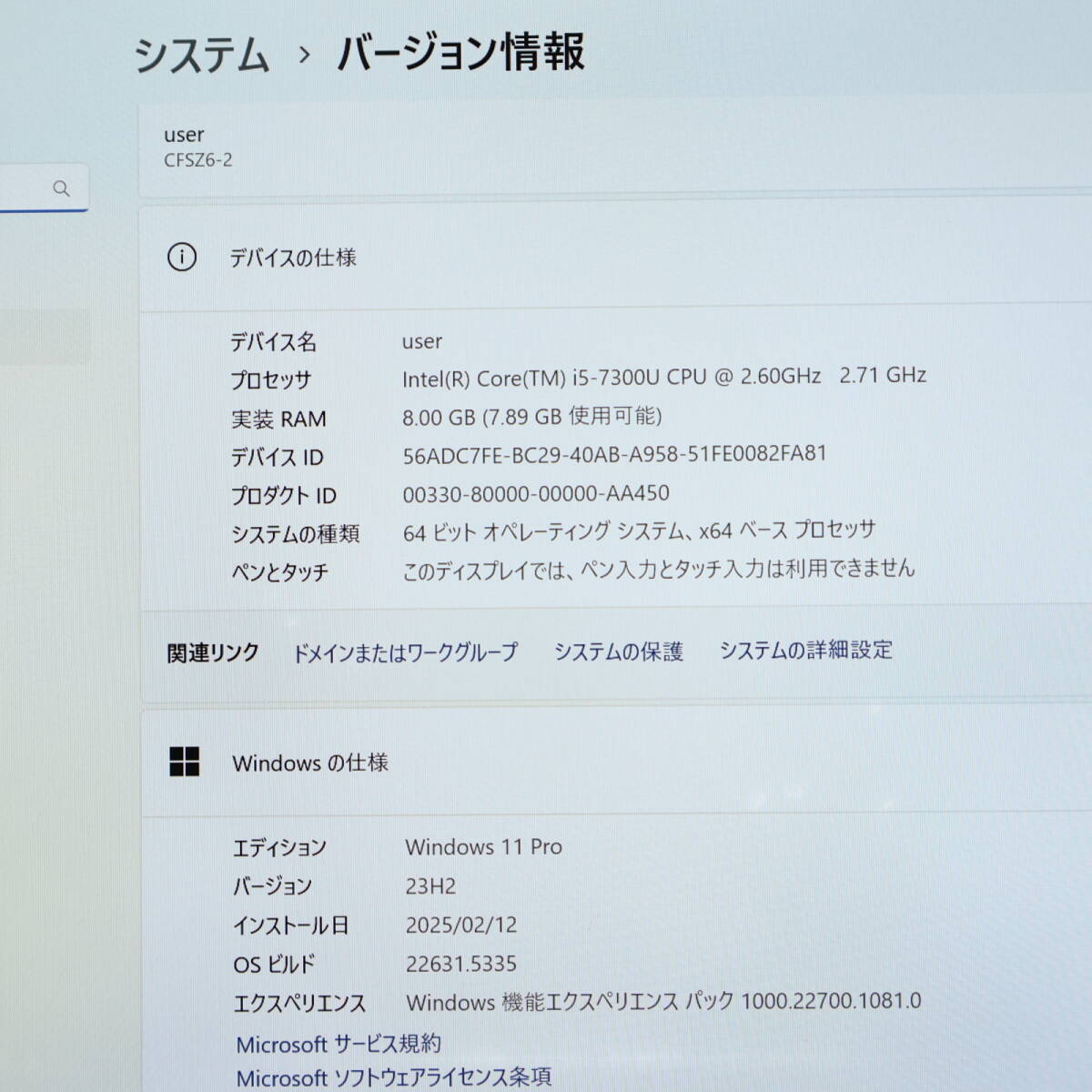Select RAM value 8.00 GB
The width and height of the screenshot is (1092, 1092).
[x=532, y=417]
